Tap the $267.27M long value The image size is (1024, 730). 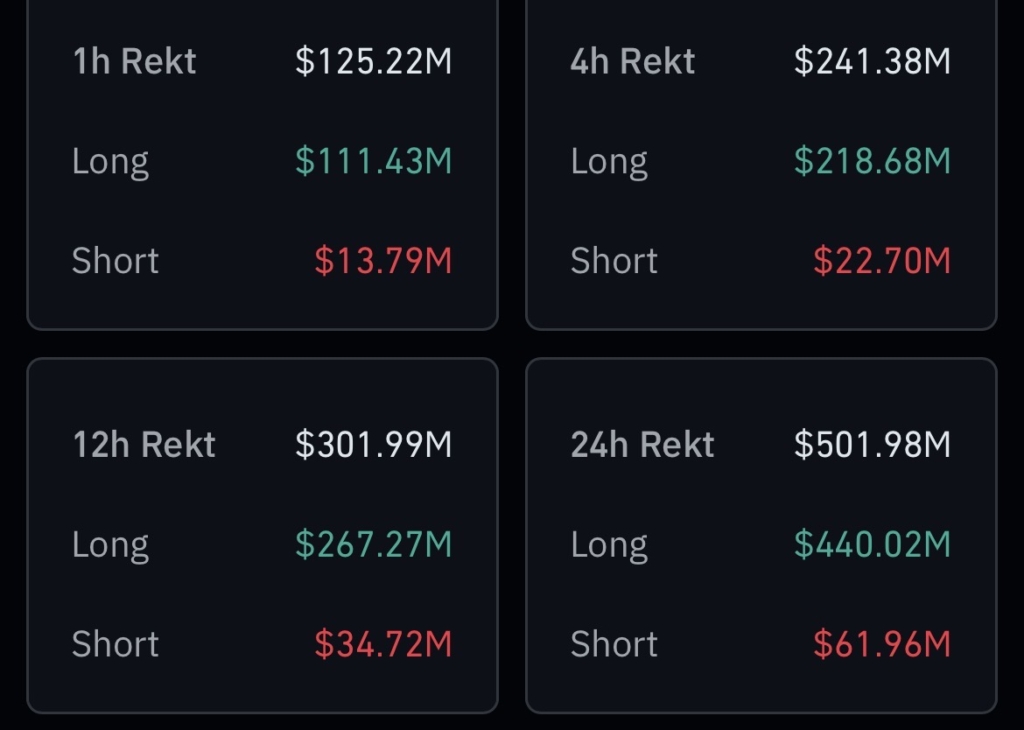[374, 545]
